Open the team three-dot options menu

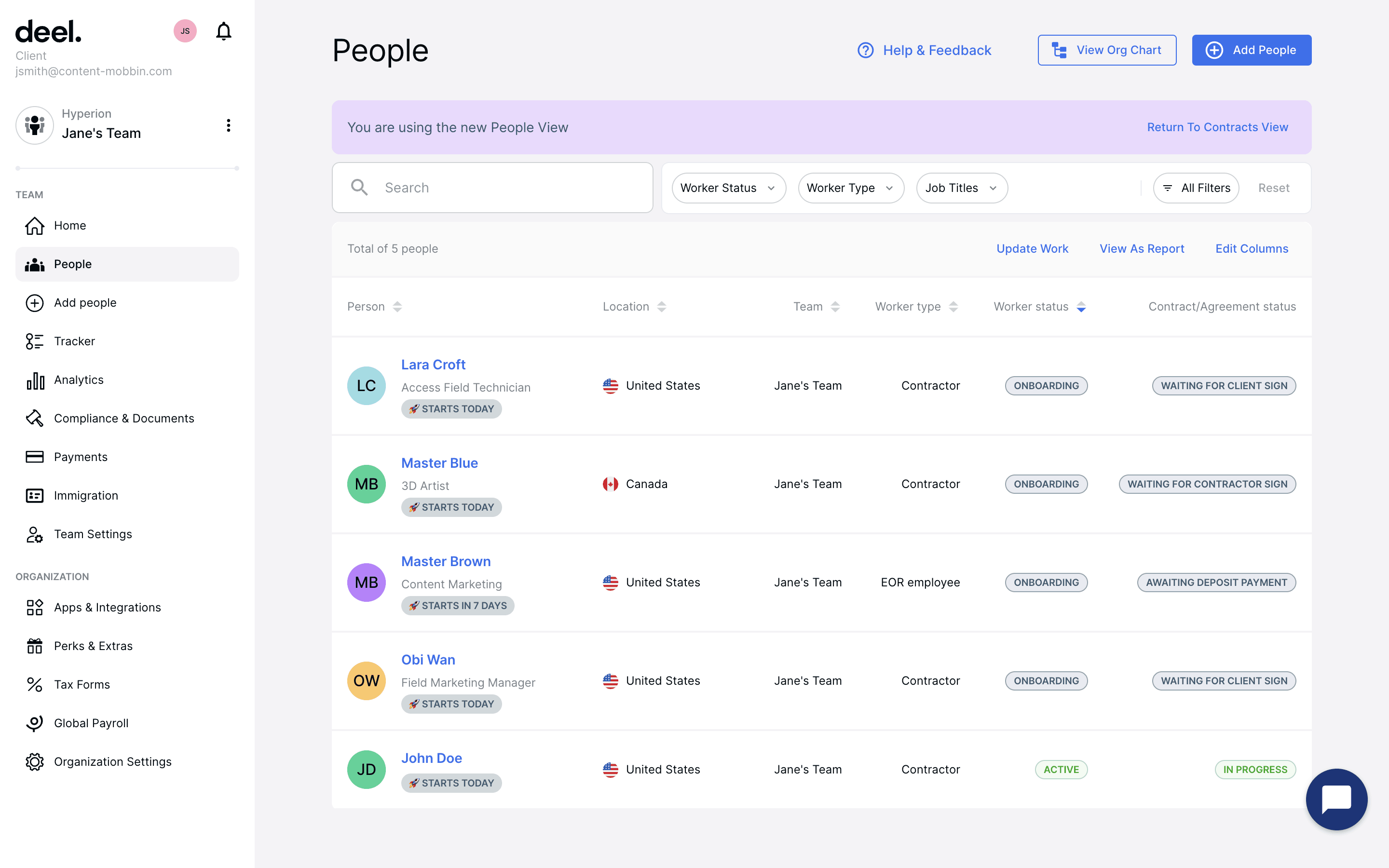229,125
